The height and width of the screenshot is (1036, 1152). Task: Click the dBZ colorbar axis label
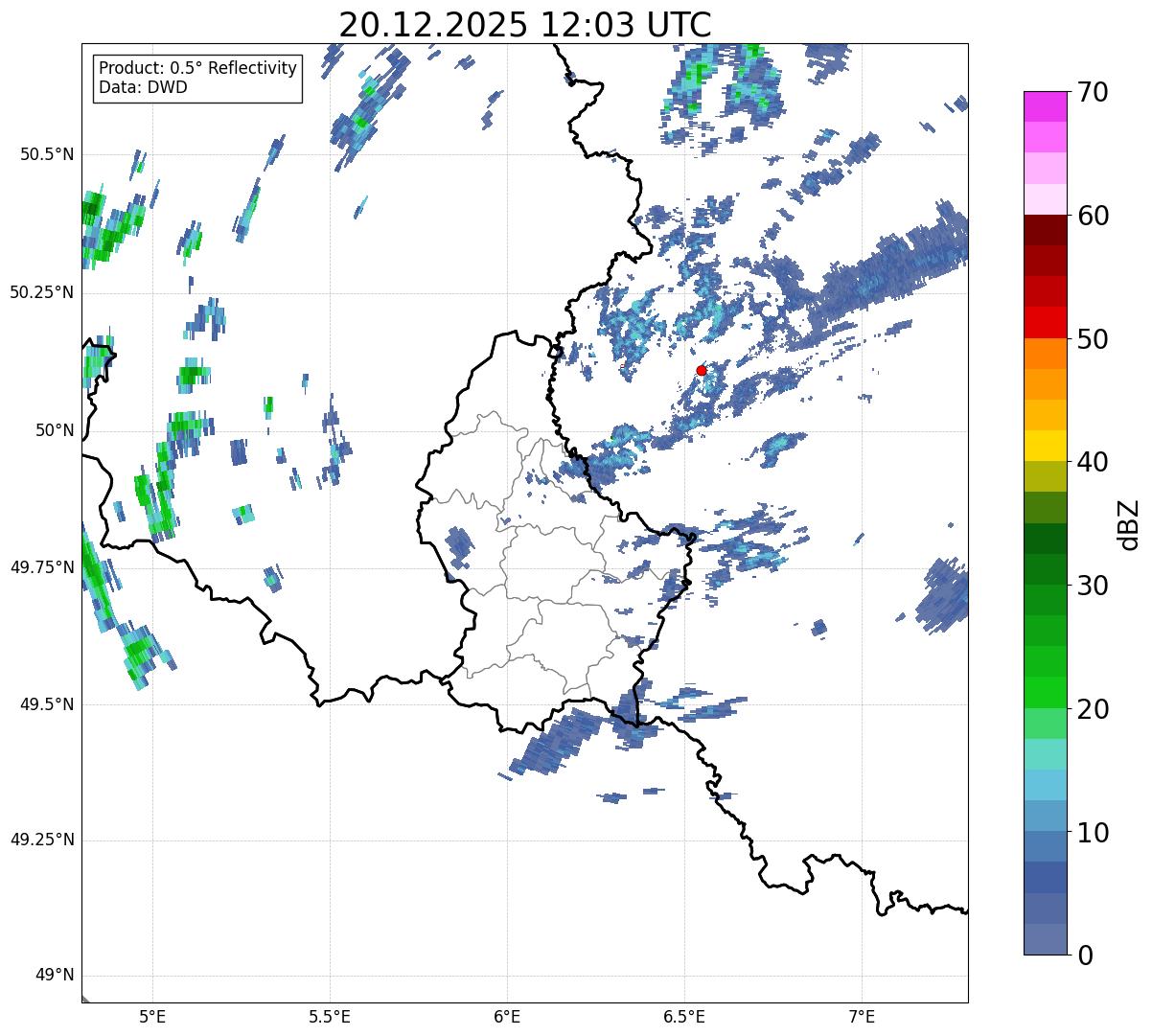1129,524
